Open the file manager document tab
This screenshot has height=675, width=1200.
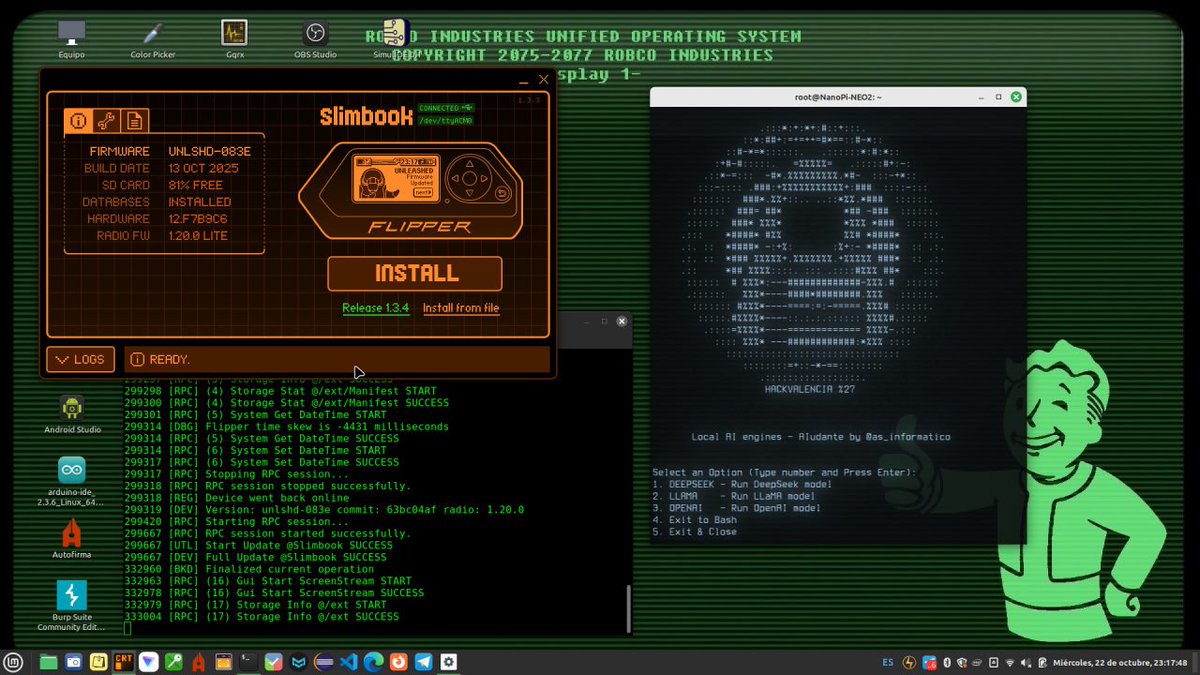tap(134, 122)
